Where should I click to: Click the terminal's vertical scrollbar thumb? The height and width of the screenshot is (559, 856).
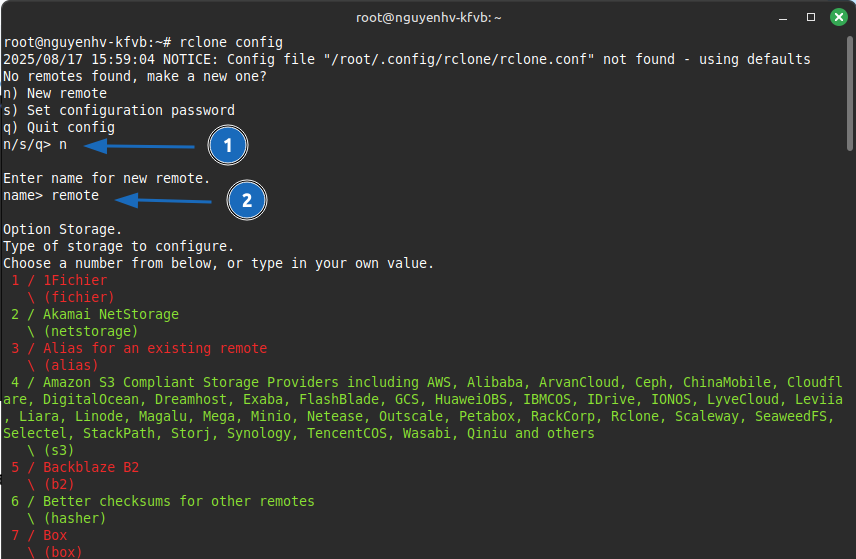coord(850,92)
